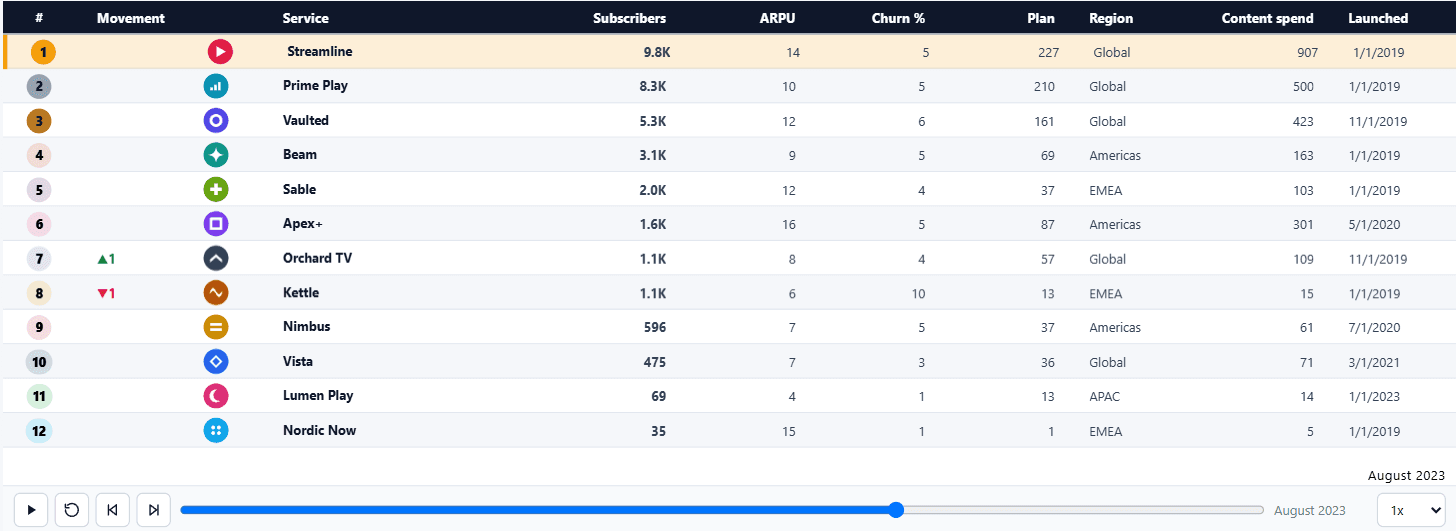Select the Orchard TV service name
This screenshot has width=1456, height=531.
pos(318,258)
